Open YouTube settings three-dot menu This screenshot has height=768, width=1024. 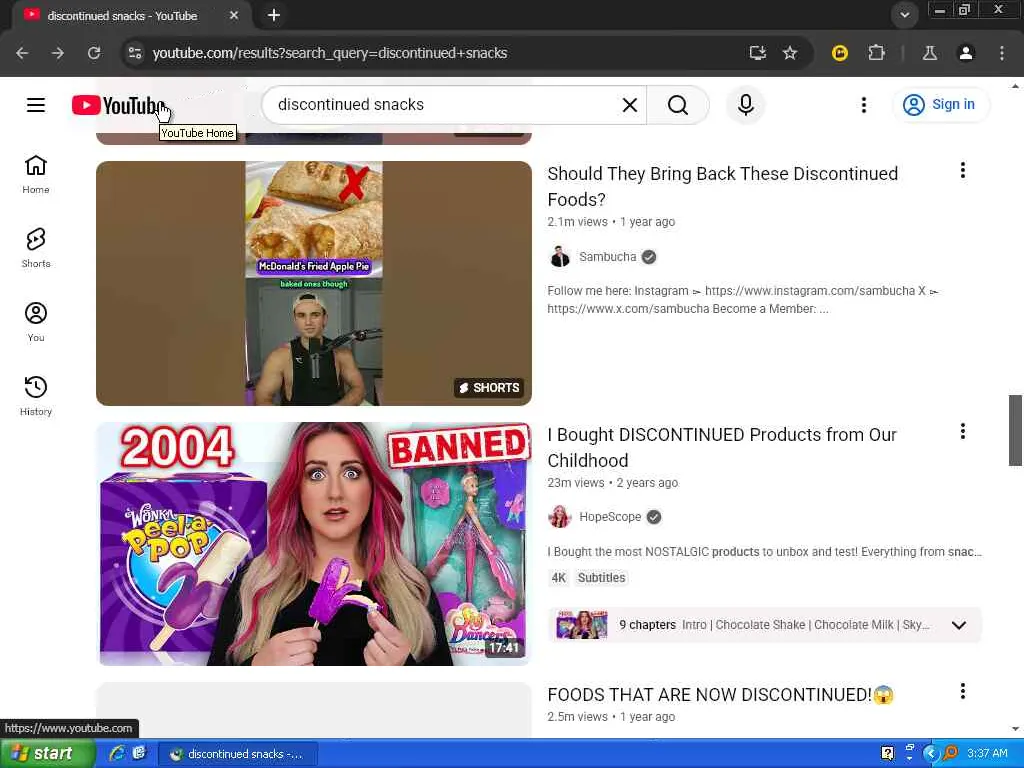point(863,104)
